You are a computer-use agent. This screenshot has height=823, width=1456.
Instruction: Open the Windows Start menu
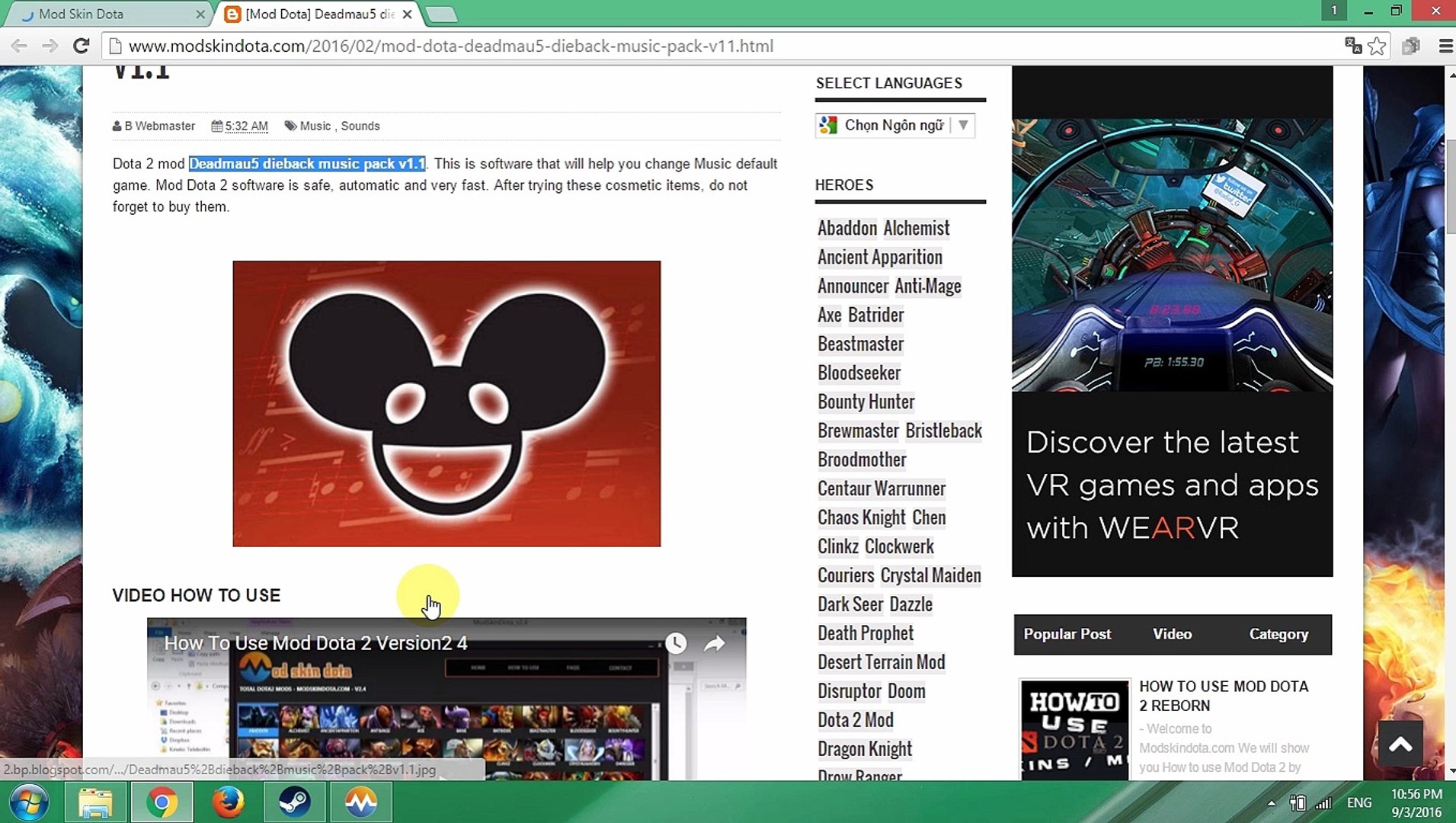(29, 802)
